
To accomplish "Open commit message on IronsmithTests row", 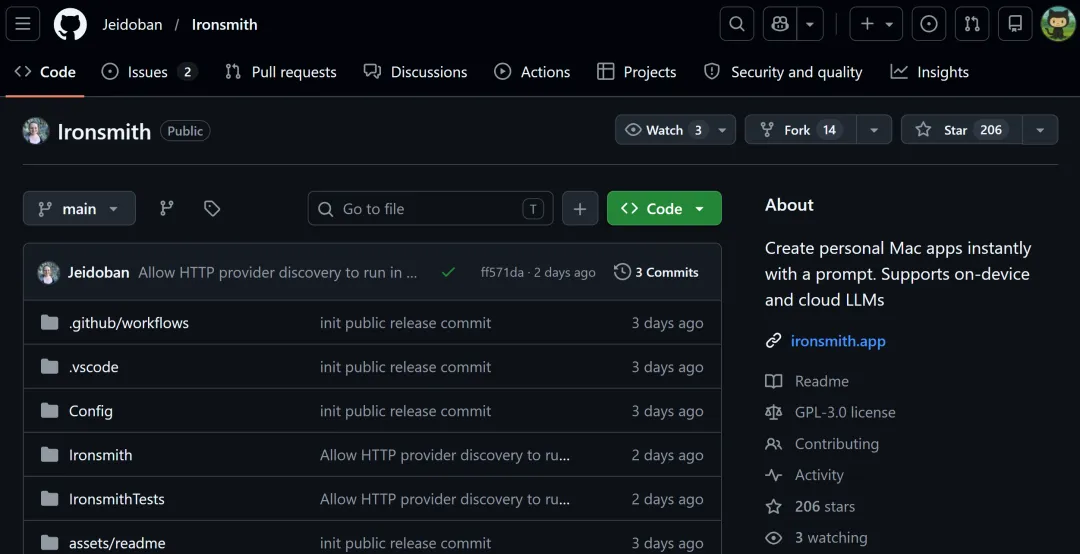I will (445, 499).
